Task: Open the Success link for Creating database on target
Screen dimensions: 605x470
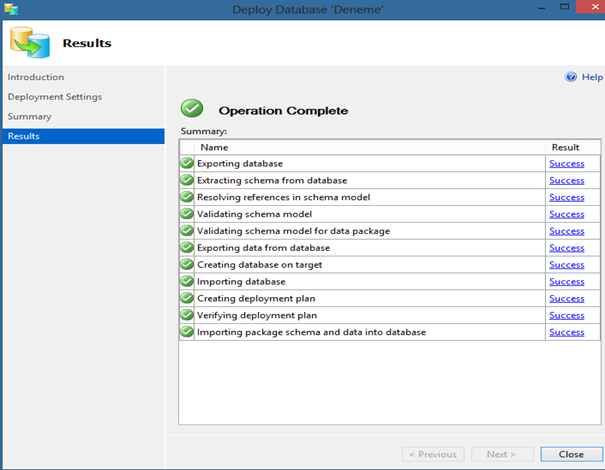Action: tap(567, 265)
